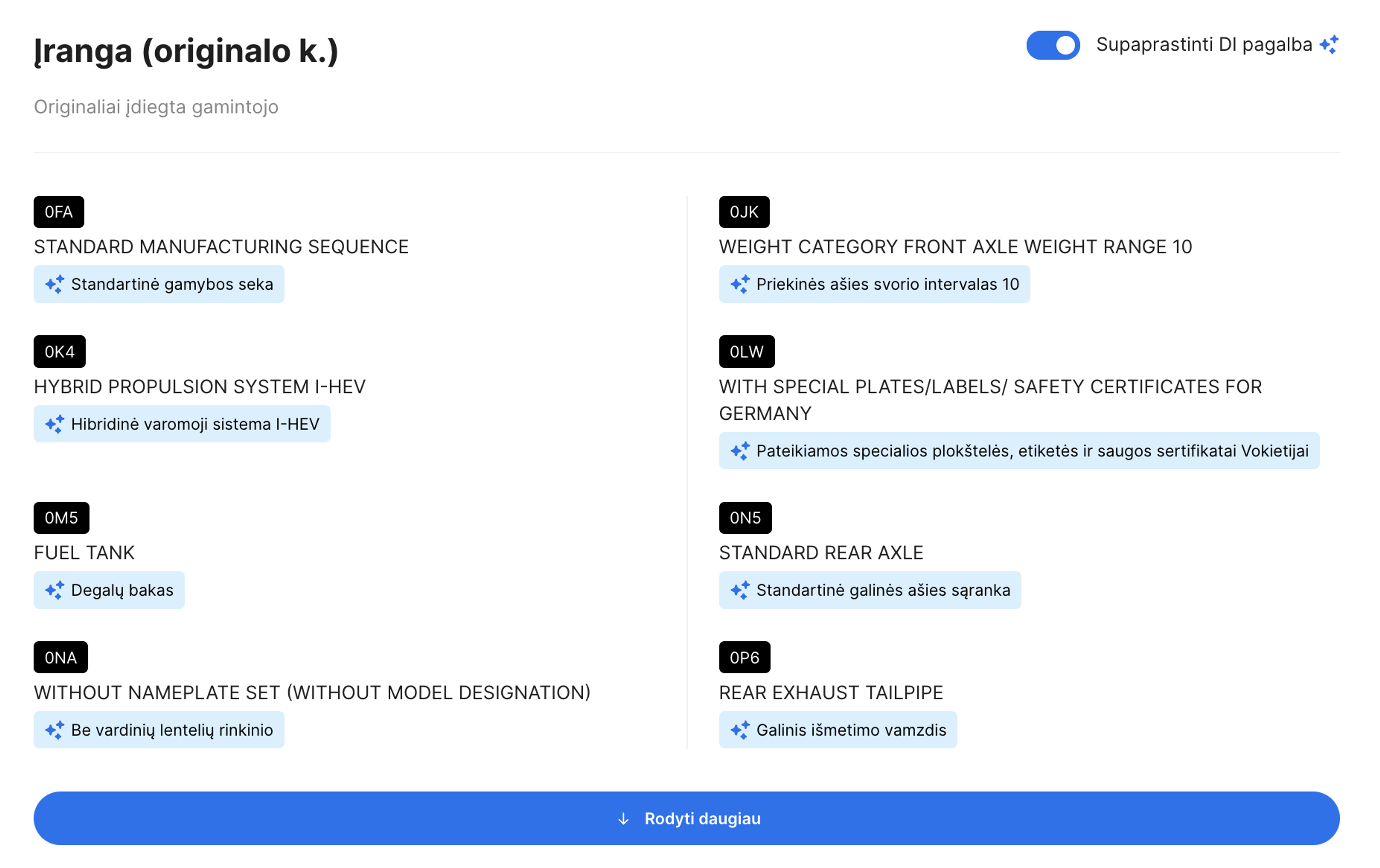Click the sparkle icon beside Standartinė galinės ašies sąranka

740,590
